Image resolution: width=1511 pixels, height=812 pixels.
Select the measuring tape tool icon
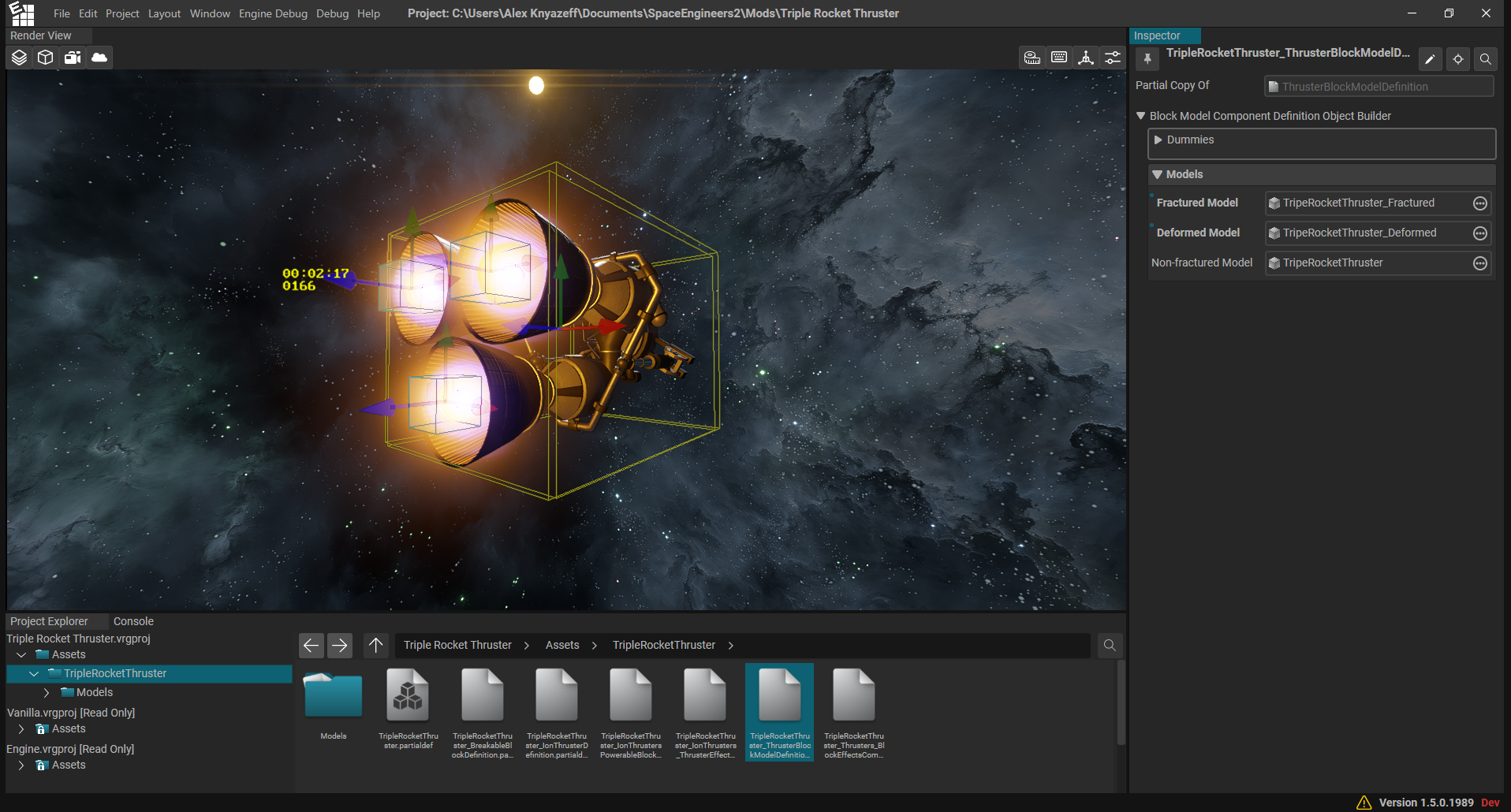(1032, 58)
